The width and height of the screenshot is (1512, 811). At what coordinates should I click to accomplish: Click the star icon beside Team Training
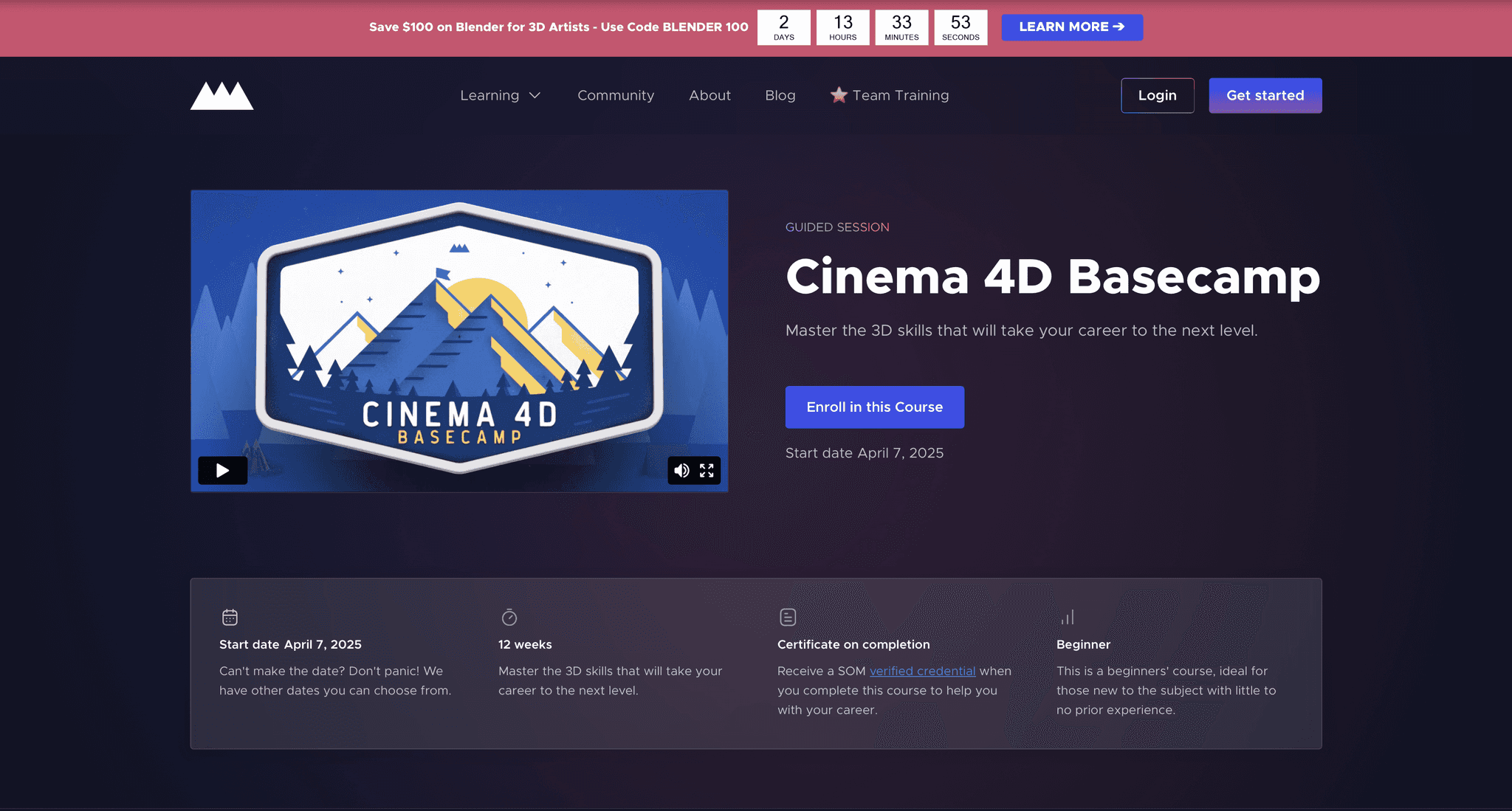[x=838, y=95]
